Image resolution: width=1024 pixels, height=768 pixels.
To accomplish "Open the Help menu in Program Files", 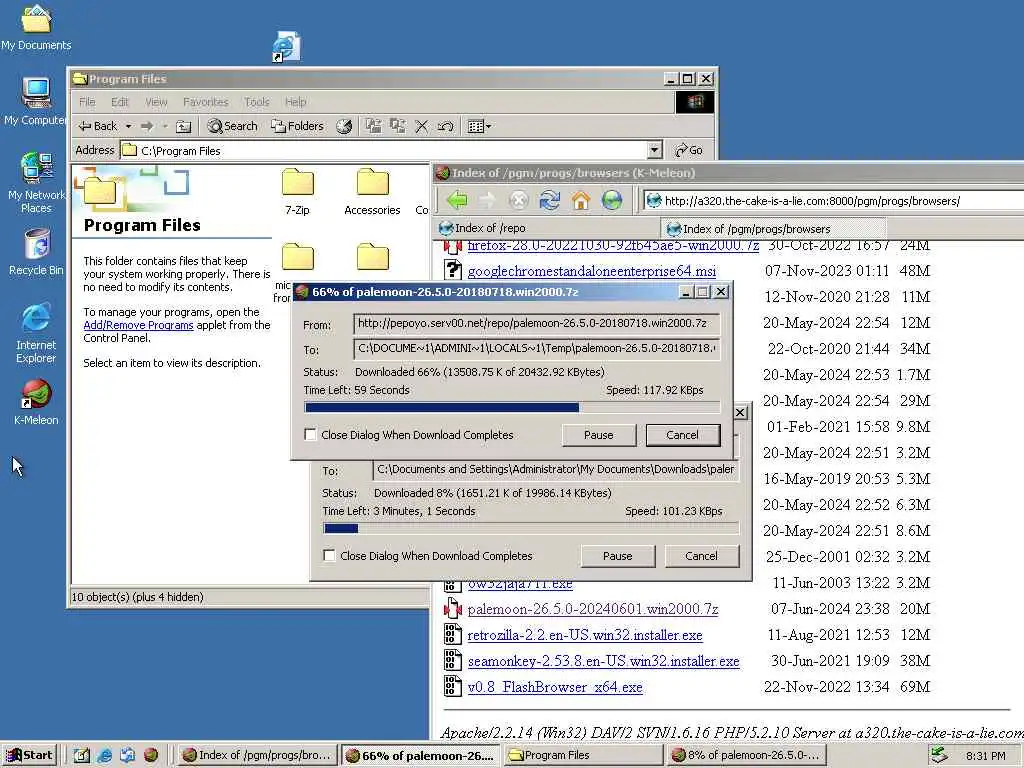I will [x=296, y=102].
